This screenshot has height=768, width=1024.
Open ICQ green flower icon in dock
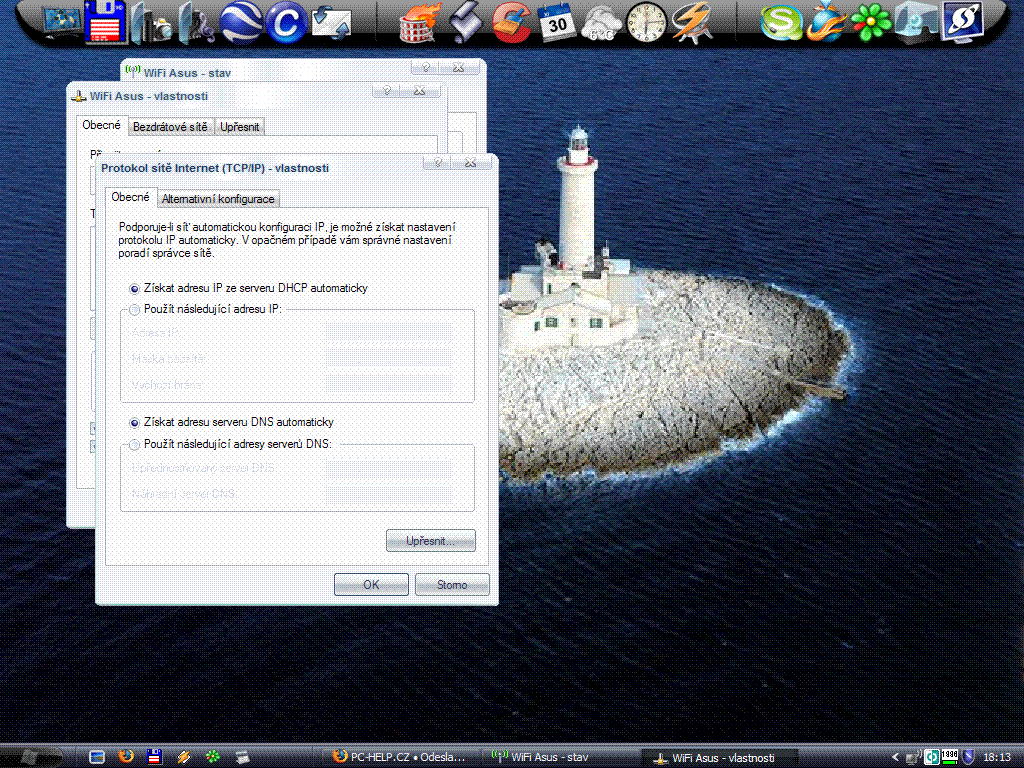871,23
